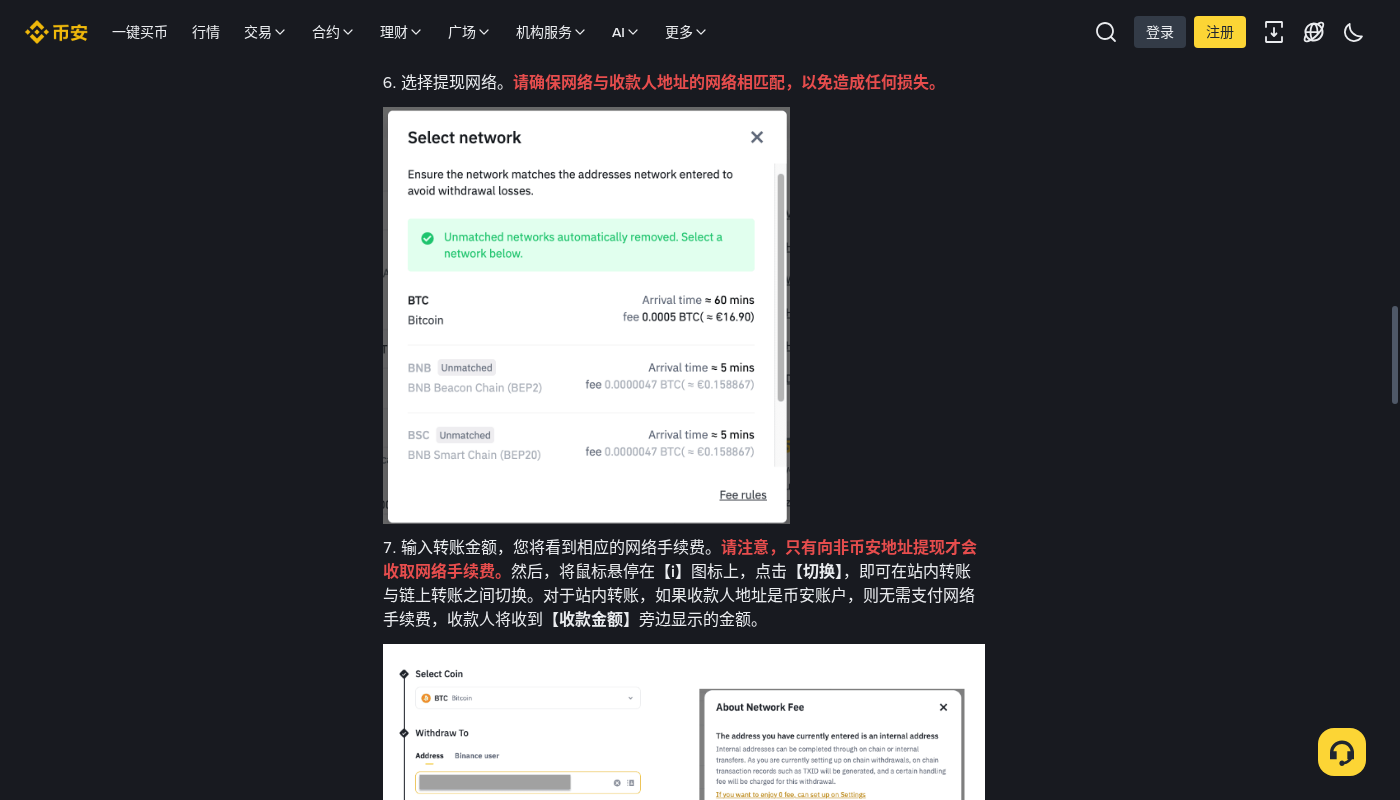This screenshot has width=1400, height=800.
Task: Expand the AI dropdown menu
Action: [x=625, y=32]
